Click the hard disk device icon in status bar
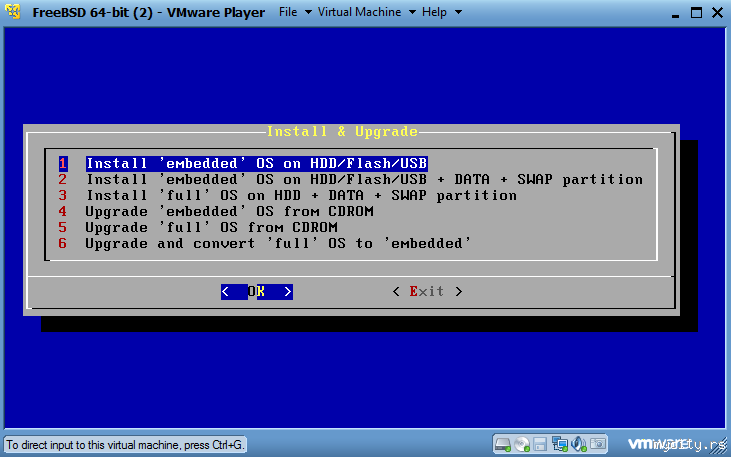The image size is (731, 457). (x=503, y=444)
